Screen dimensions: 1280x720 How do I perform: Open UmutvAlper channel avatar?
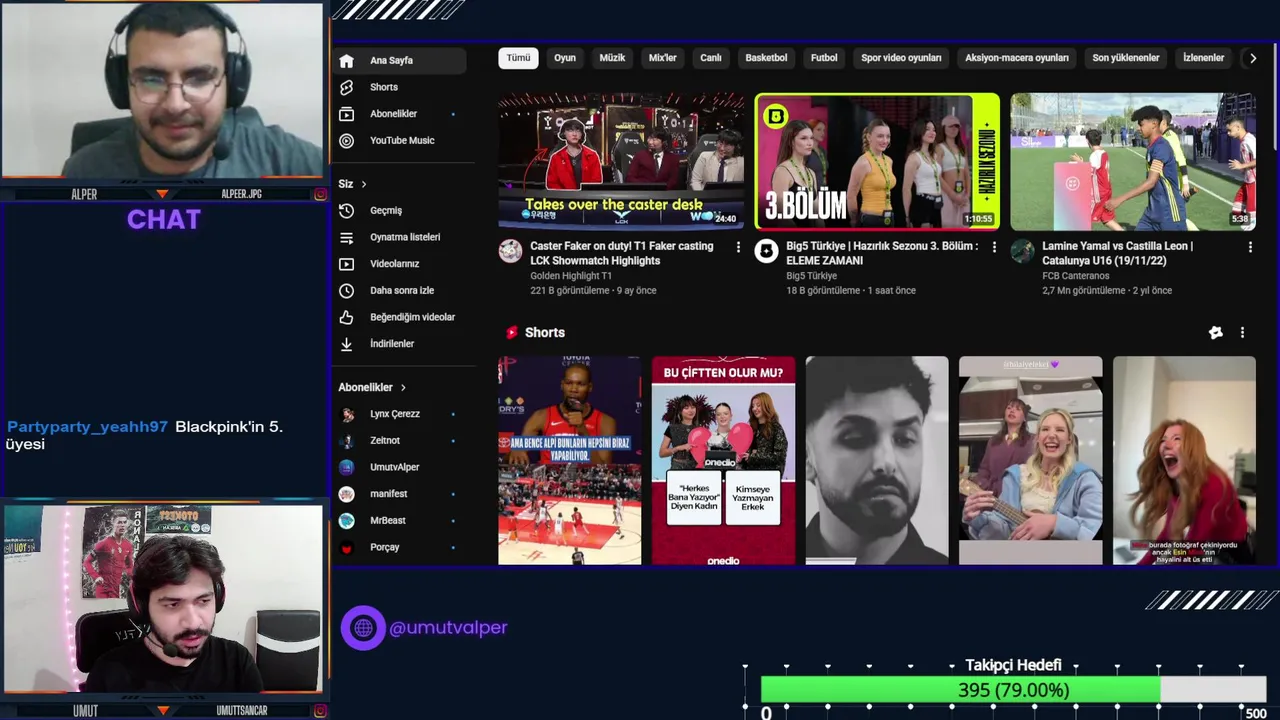coord(346,467)
